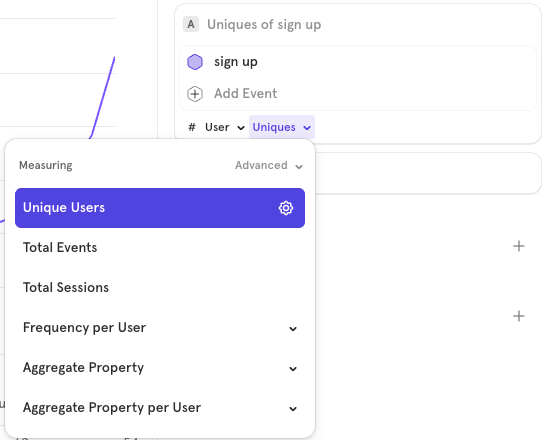Expand Aggregate Property per User chevron
This screenshot has width=556, height=440.
[x=293, y=409]
